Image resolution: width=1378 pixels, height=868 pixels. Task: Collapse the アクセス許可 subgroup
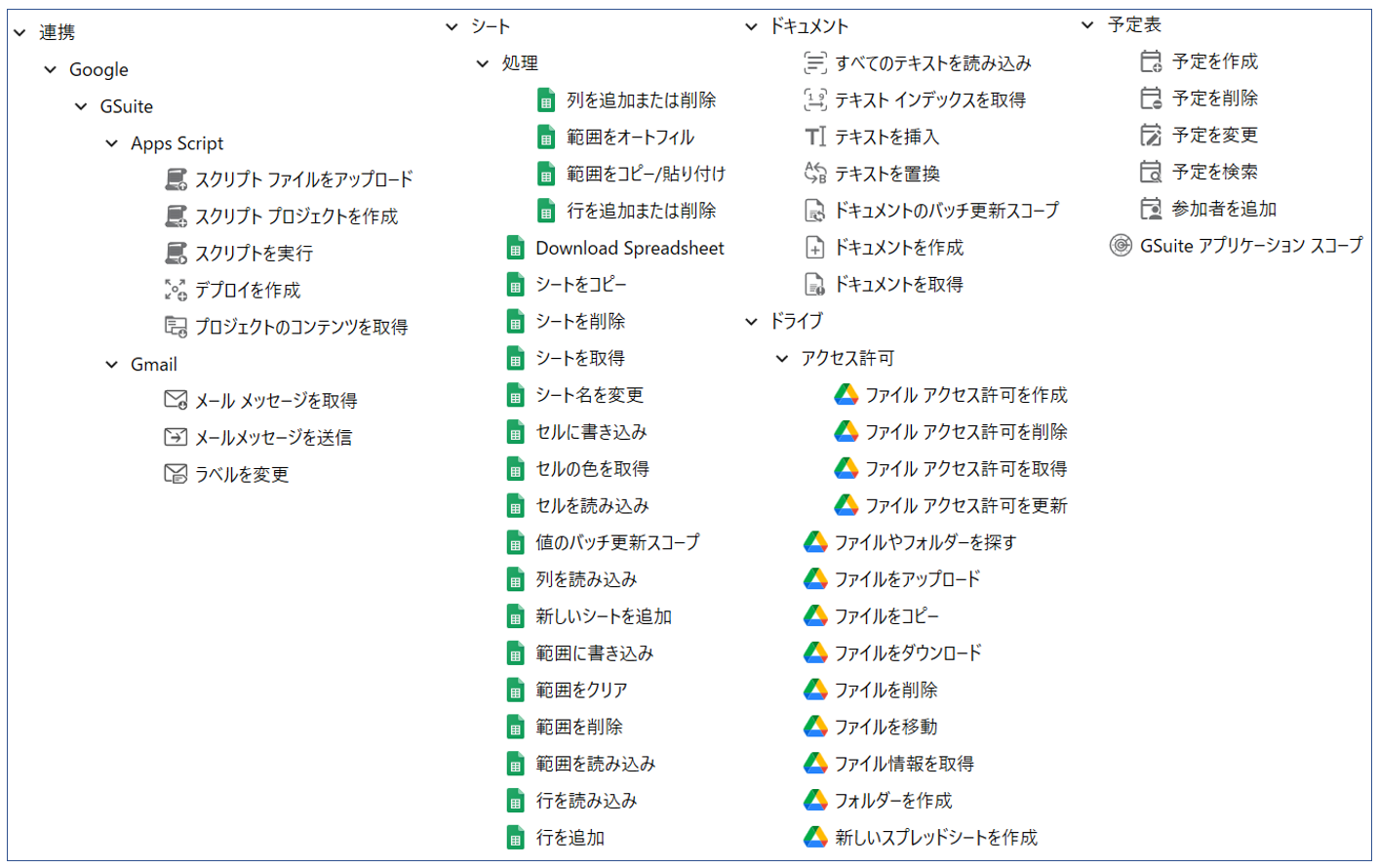coord(782,359)
